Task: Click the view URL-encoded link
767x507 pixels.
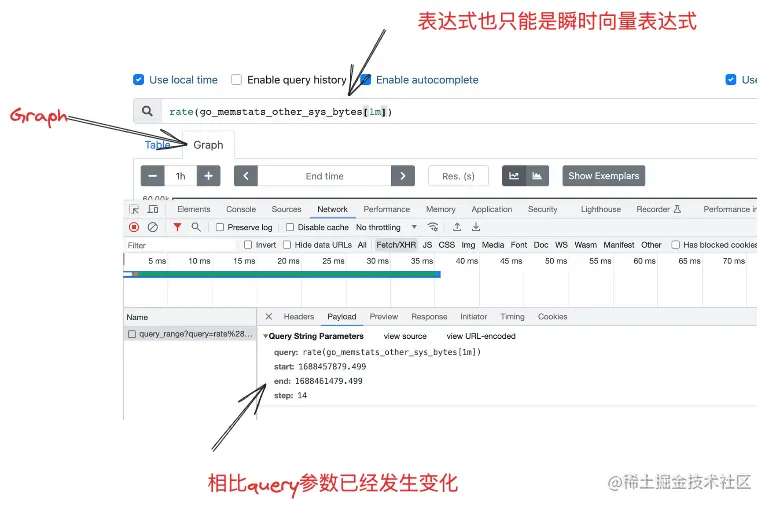Action: click(x=481, y=336)
